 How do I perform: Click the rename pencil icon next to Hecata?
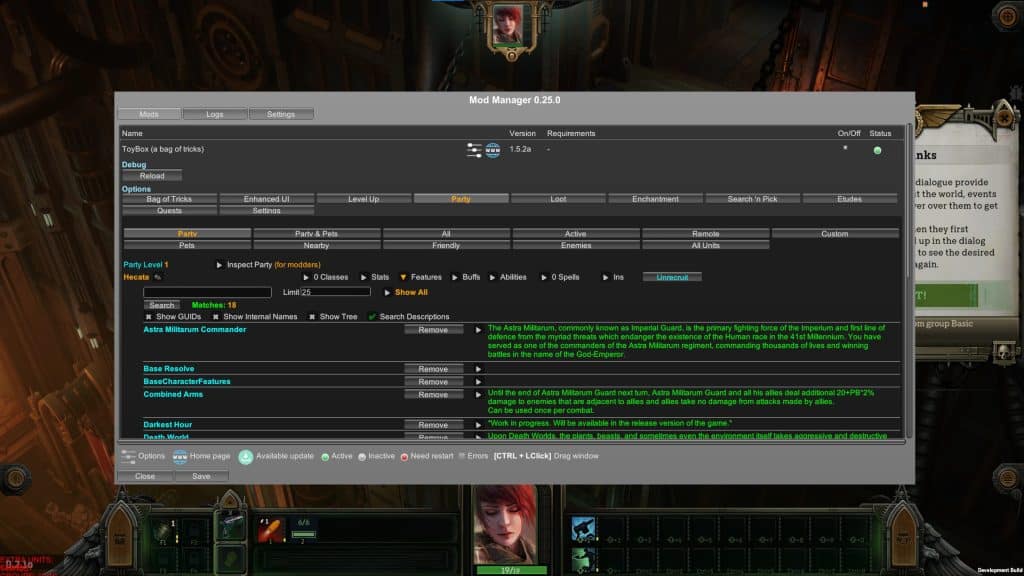coord(157,278)
